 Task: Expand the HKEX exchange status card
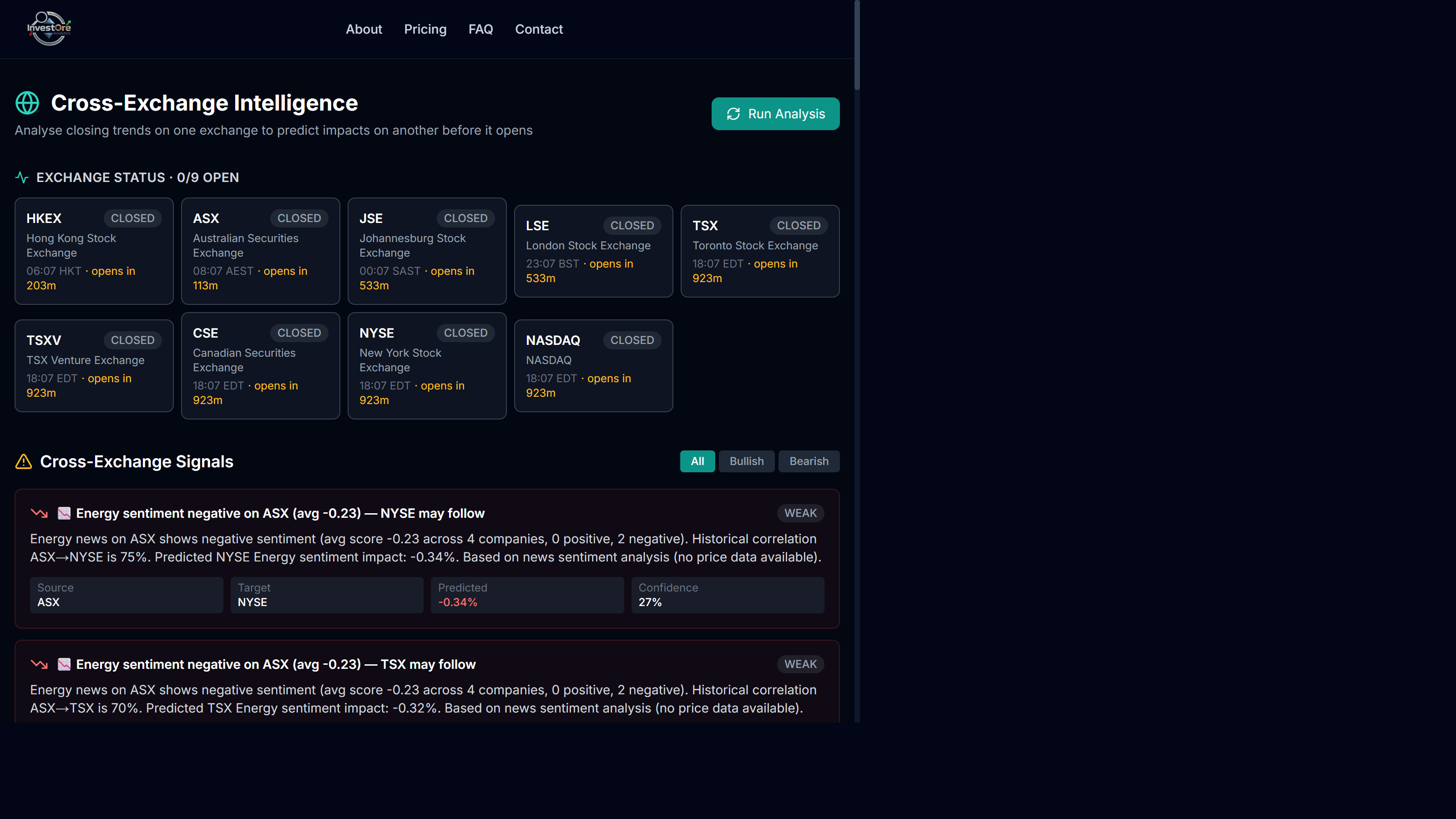(x=93, y=251)
